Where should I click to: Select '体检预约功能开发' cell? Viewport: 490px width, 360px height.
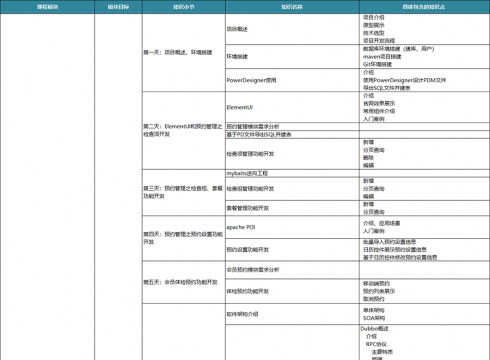[x=292, y=291]
